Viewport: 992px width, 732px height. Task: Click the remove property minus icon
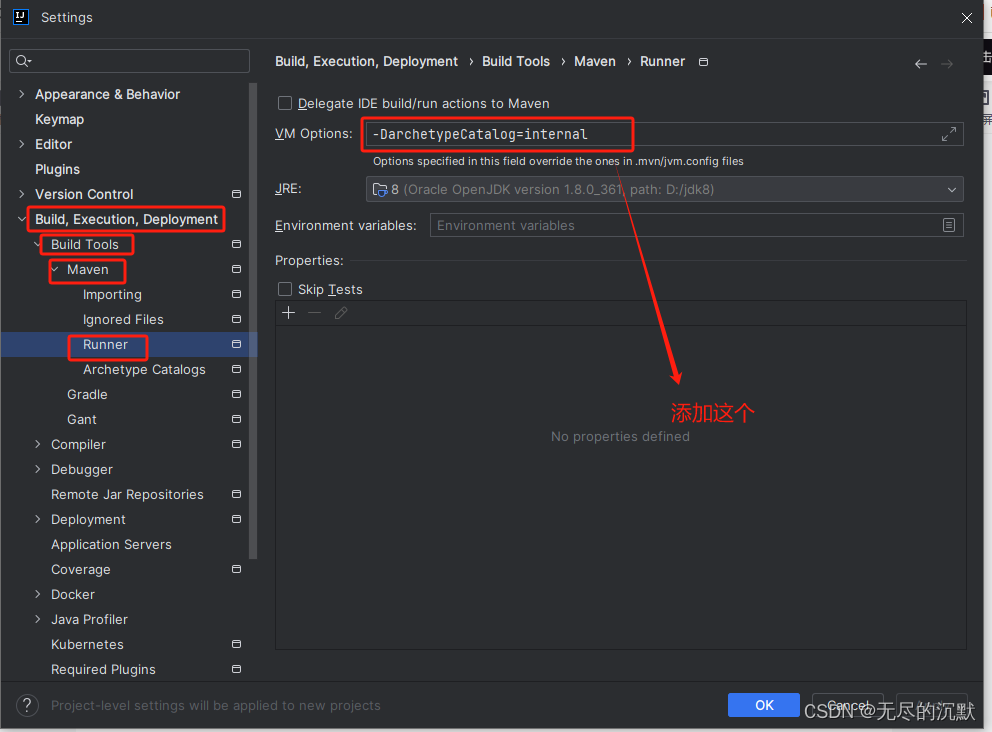click(314, 313)
